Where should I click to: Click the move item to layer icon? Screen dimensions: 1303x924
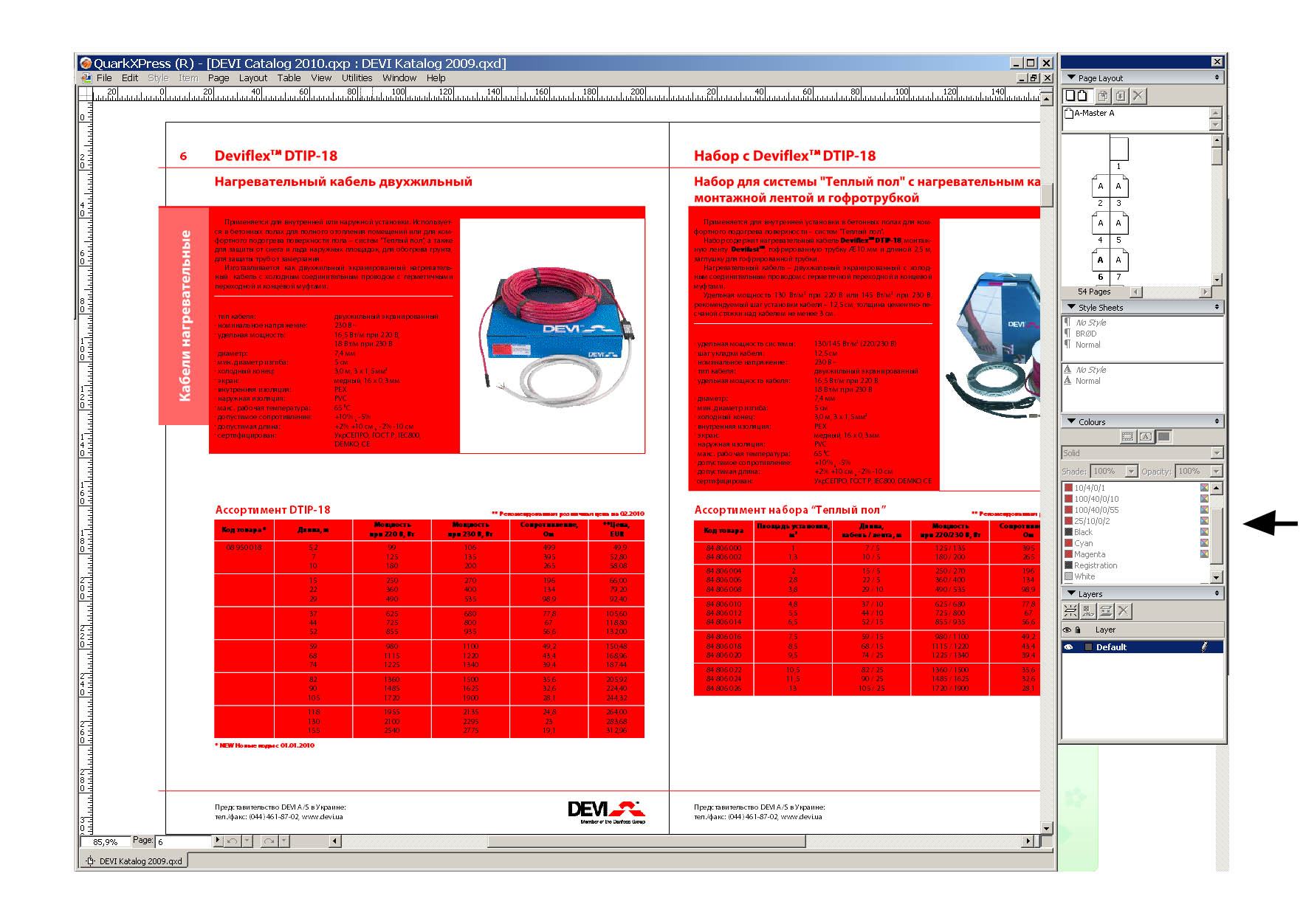click(x=1087, y=610)
